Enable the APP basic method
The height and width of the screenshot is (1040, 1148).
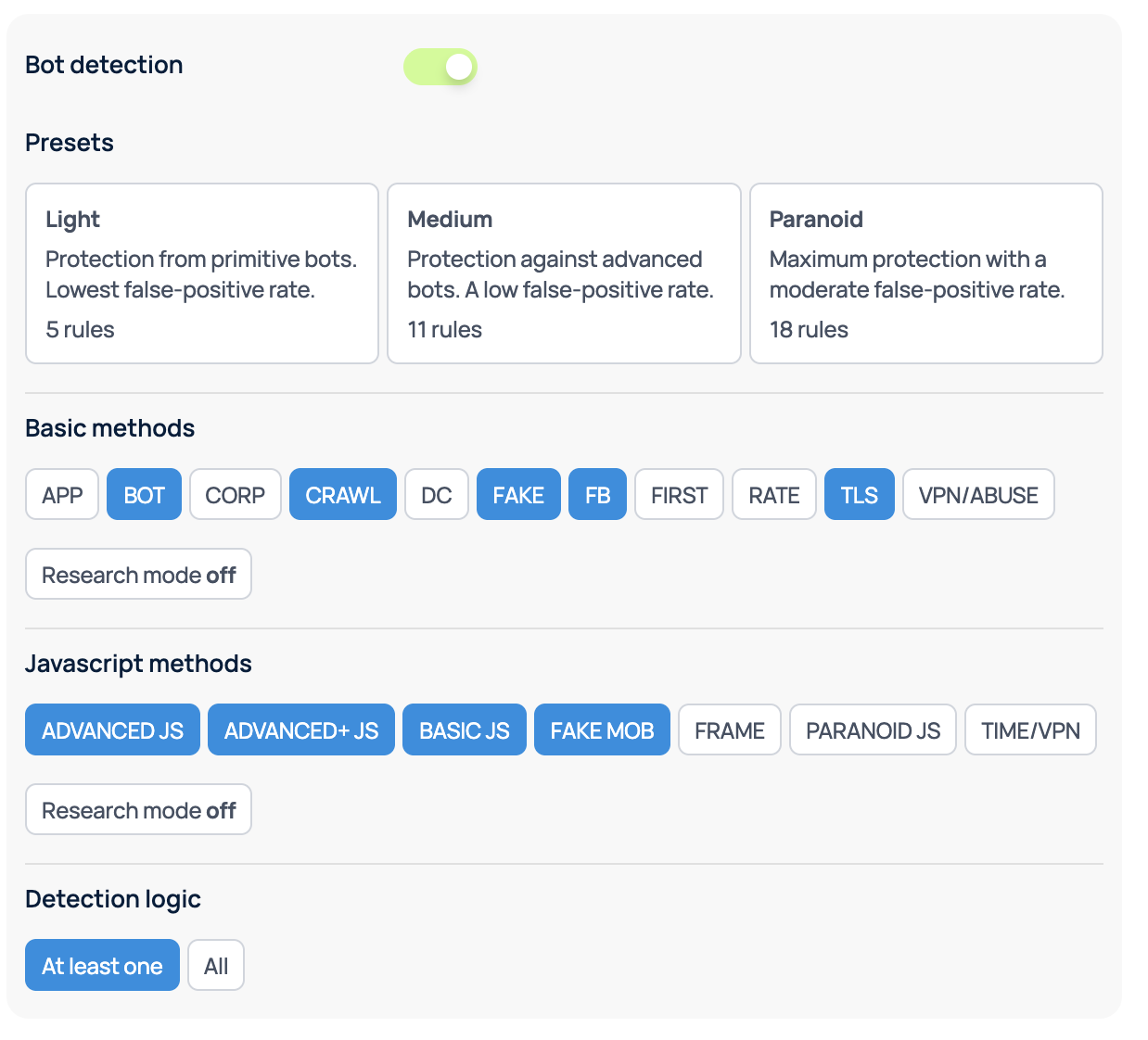pos(62,495)
